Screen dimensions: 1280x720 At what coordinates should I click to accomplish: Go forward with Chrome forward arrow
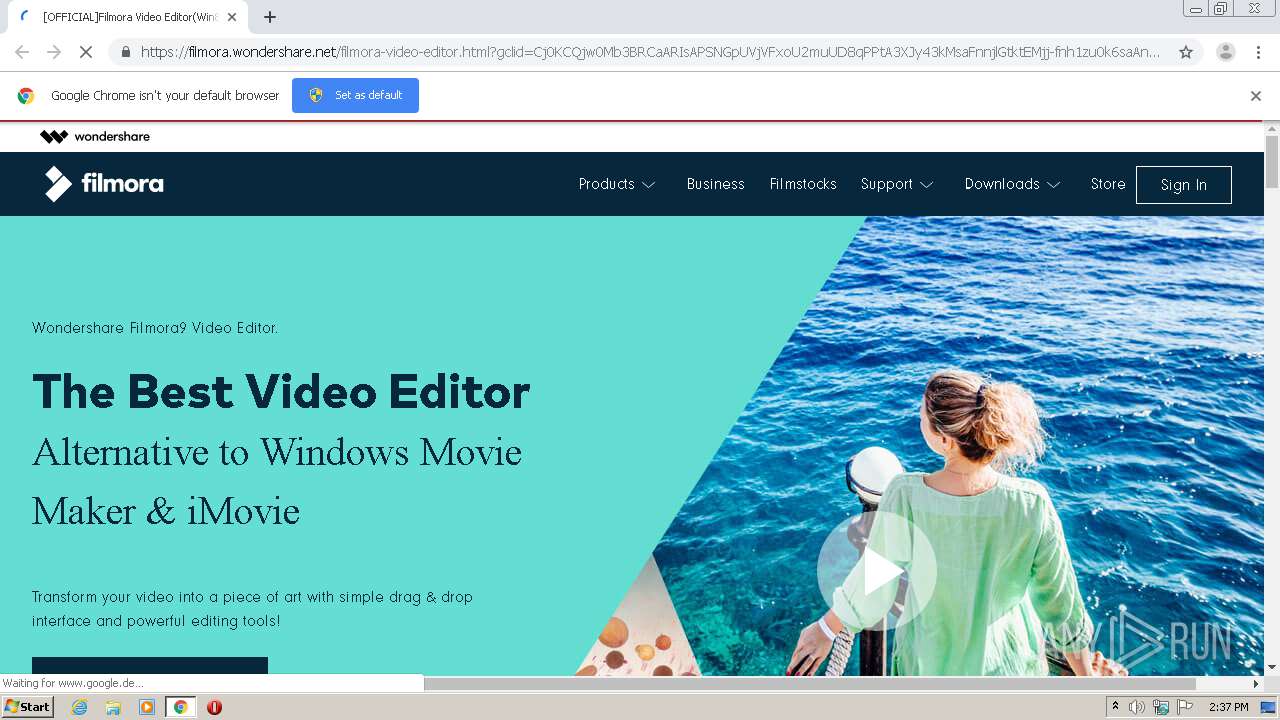coord(54,52)
